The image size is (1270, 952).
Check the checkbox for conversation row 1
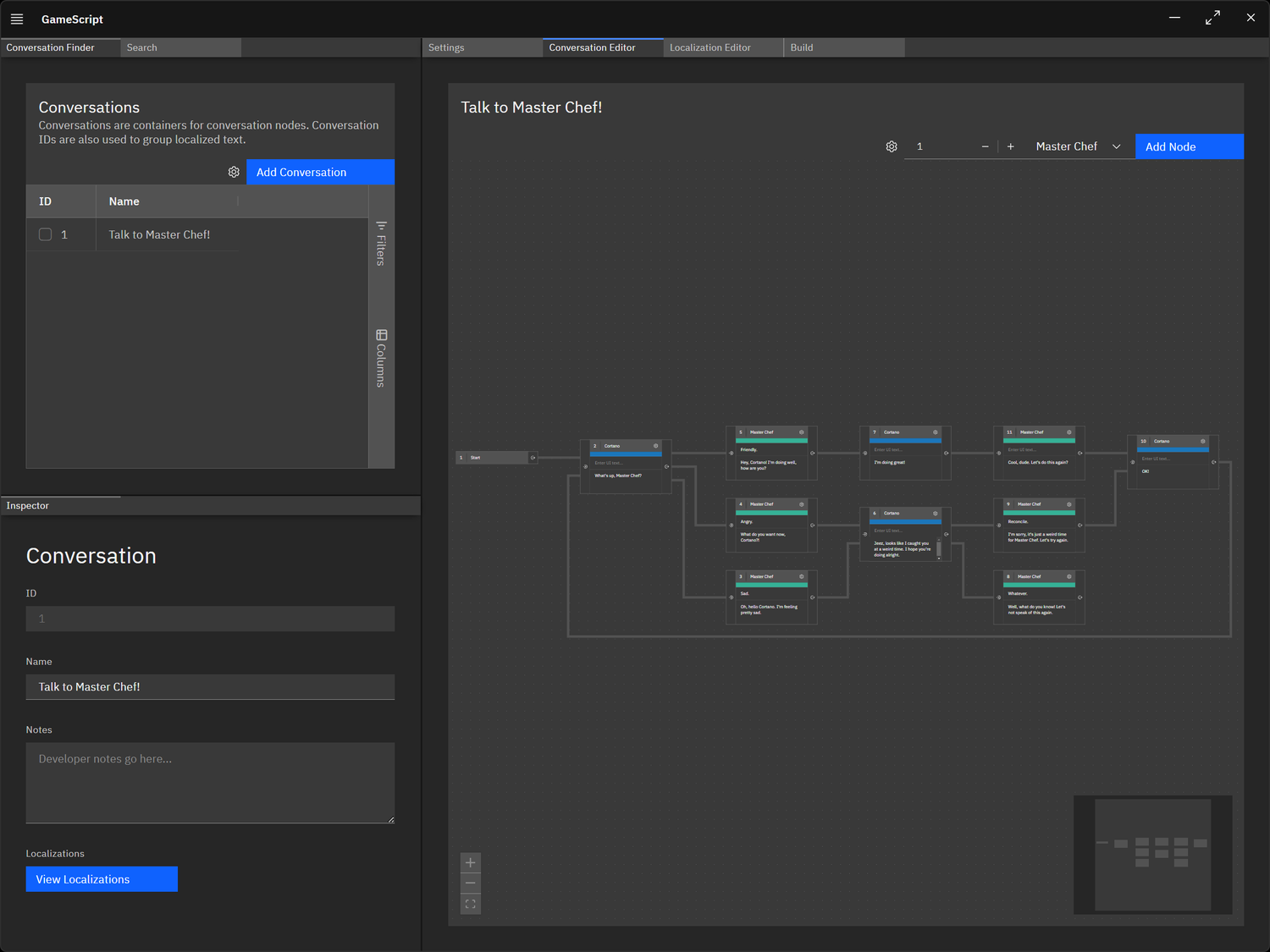[45, 234]
